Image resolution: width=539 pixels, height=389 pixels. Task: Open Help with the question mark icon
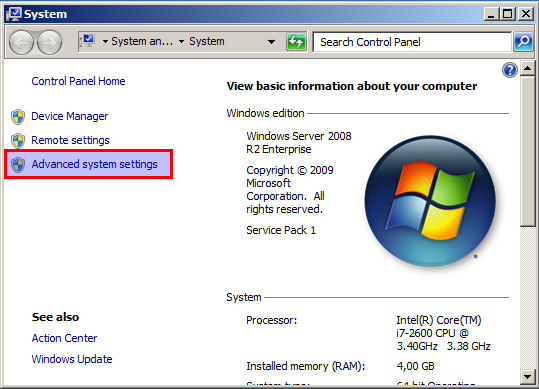pos(509,70)
